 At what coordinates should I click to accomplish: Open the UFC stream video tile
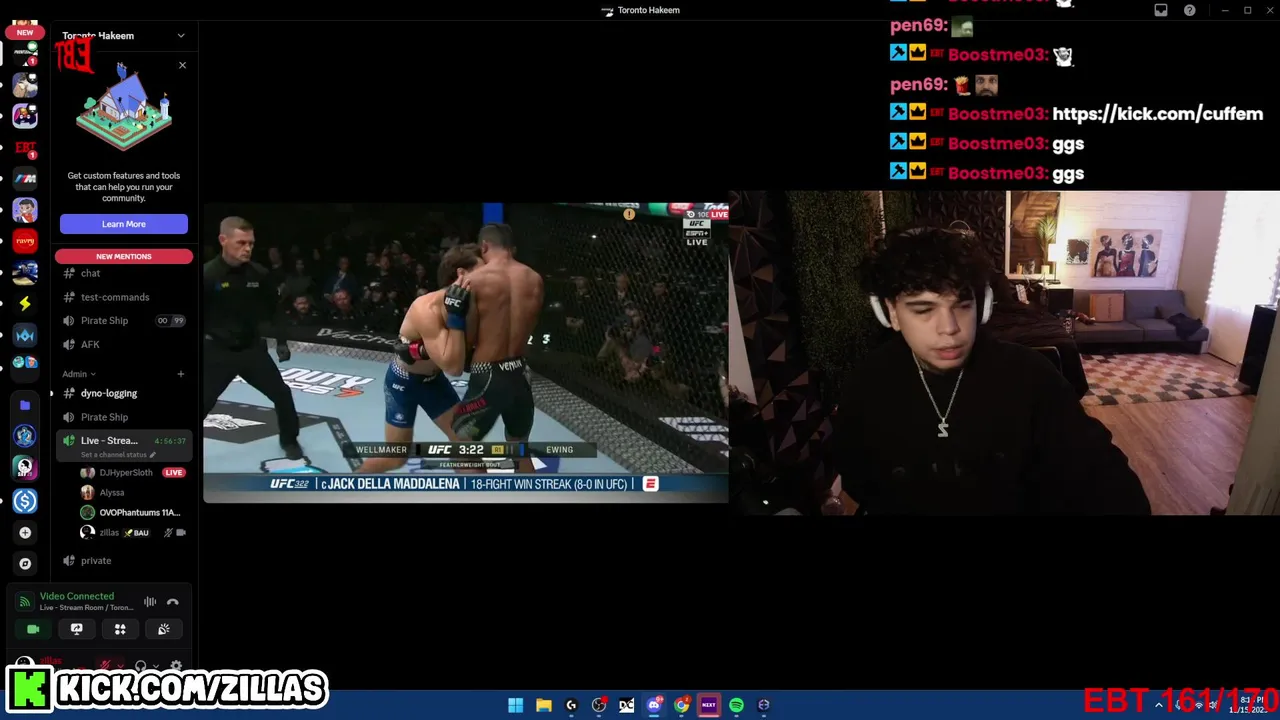466,353
